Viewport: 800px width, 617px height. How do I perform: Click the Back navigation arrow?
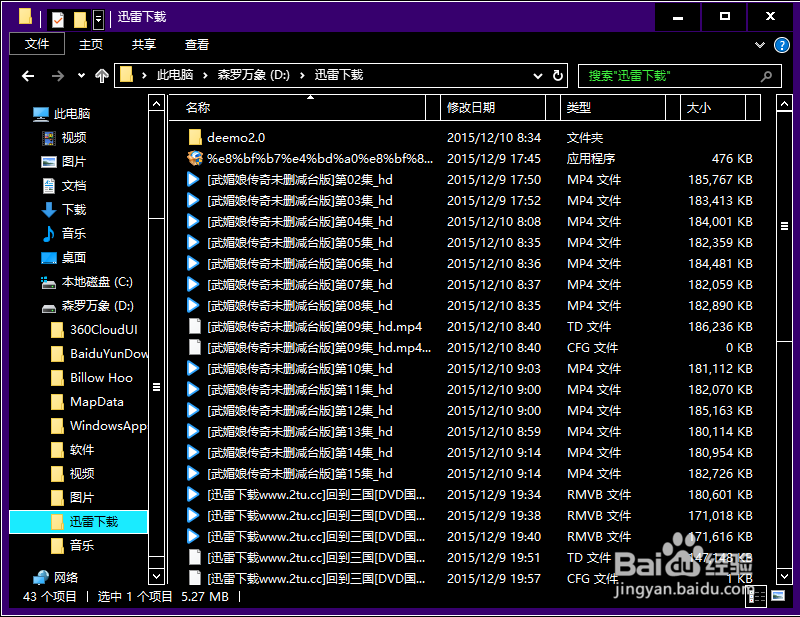28,76
